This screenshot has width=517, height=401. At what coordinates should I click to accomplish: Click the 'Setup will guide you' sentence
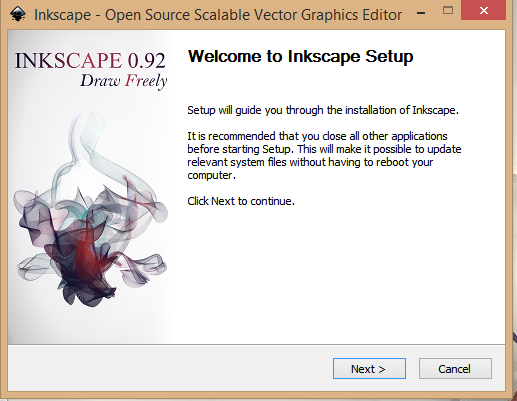tap(323, 110)
